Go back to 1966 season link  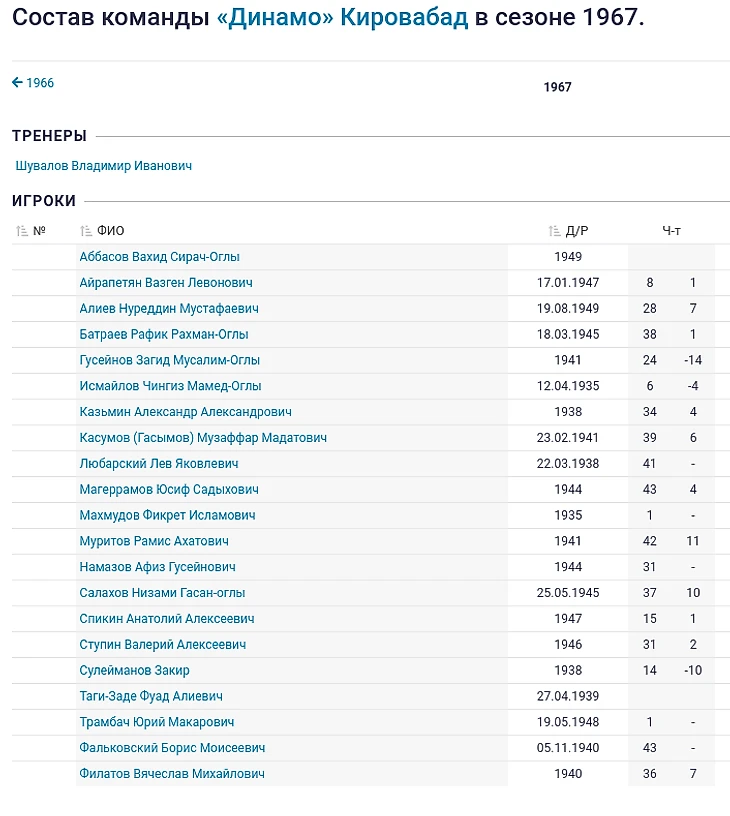point(33,83)
